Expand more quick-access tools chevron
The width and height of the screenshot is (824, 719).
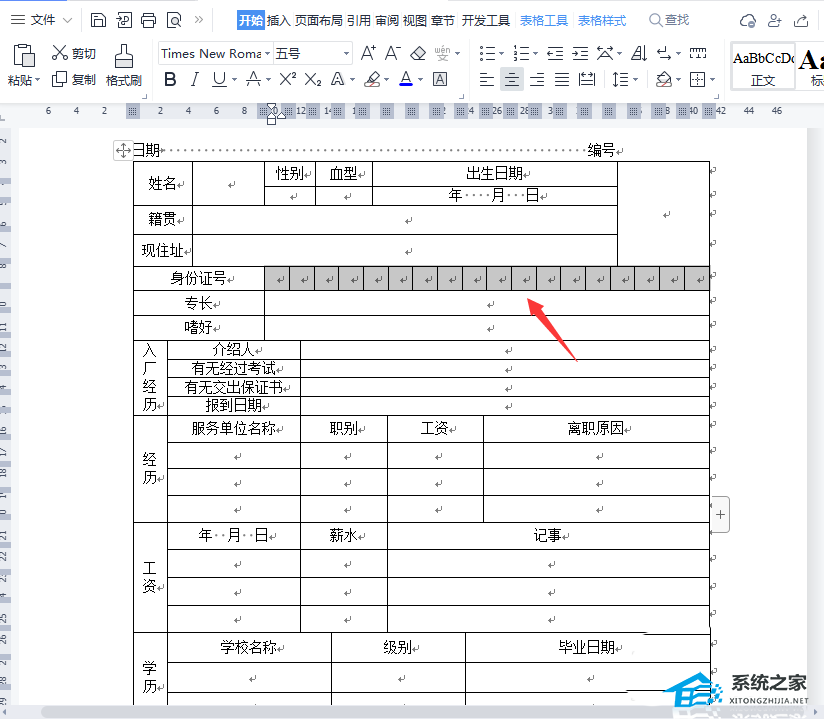pos(199,20)
